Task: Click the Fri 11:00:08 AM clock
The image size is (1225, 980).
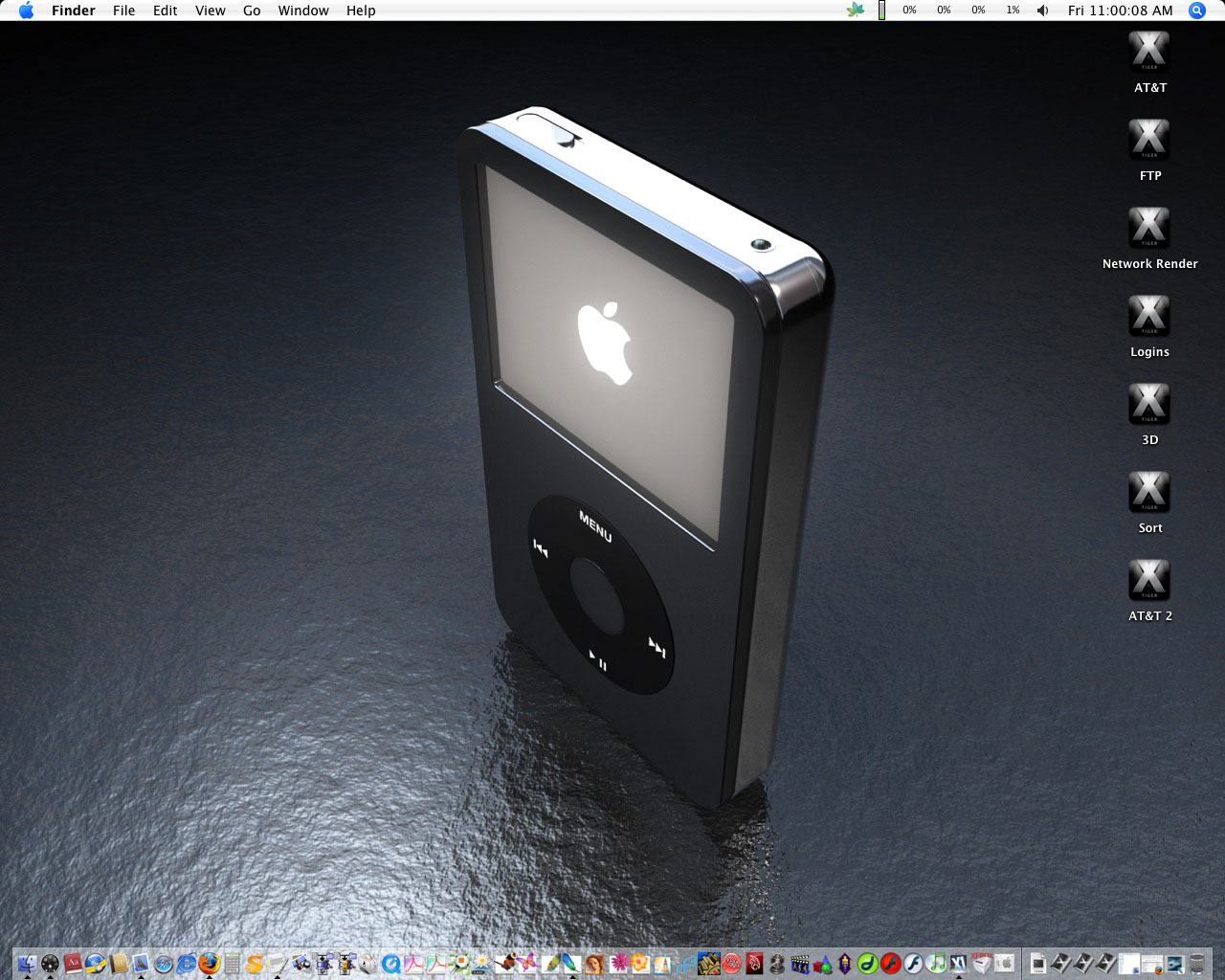Action: [x=1120, y=11]
